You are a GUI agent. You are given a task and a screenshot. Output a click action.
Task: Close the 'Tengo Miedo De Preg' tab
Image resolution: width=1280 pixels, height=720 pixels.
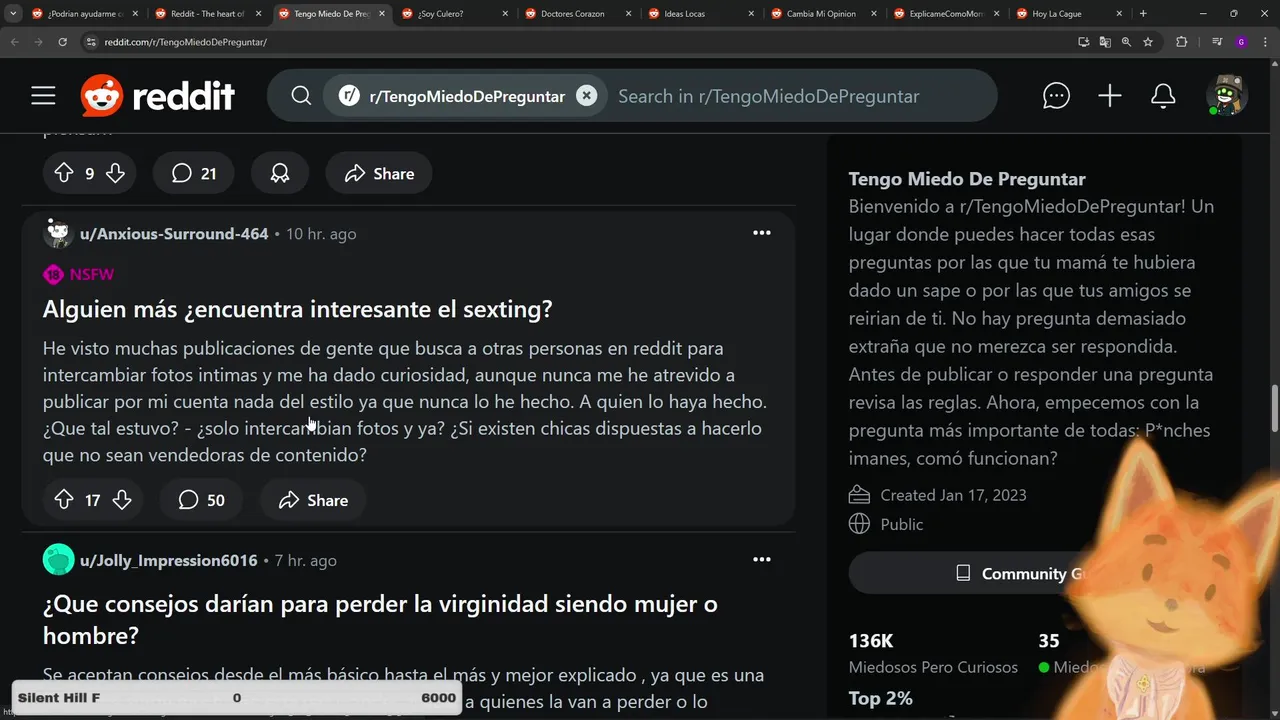coord(381,14)
